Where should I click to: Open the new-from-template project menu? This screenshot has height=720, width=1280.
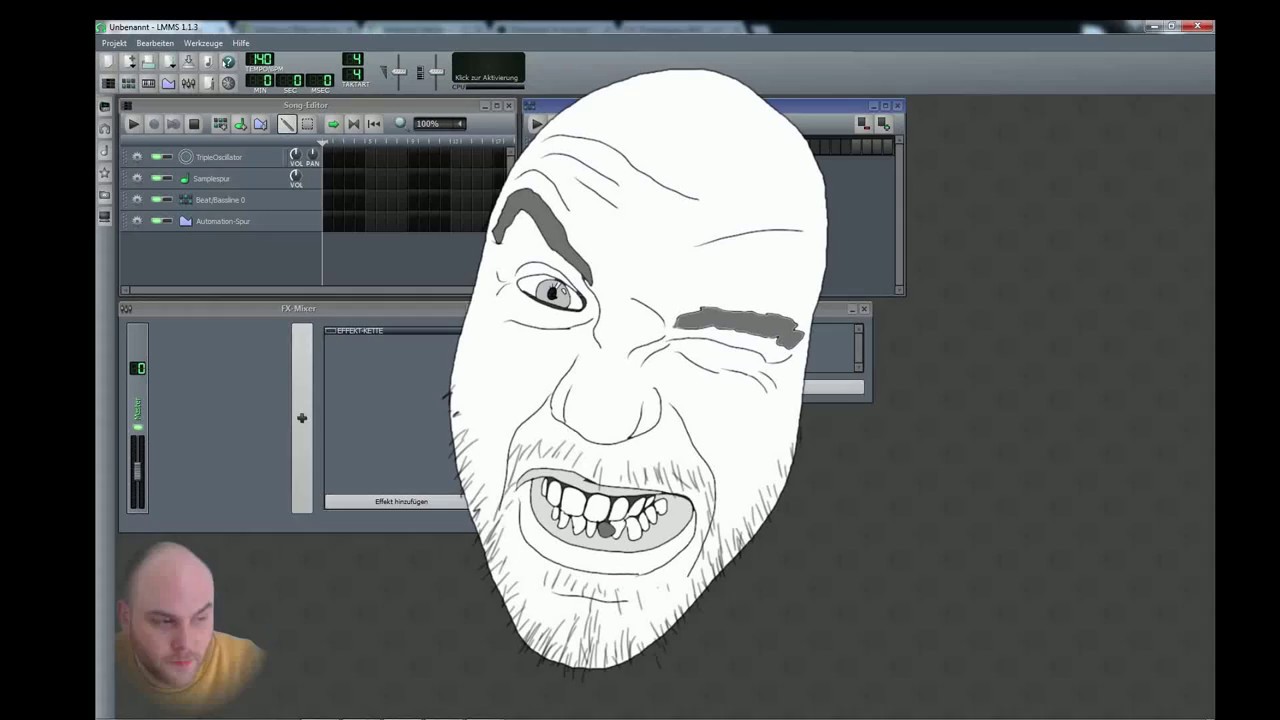coord(128,62)
